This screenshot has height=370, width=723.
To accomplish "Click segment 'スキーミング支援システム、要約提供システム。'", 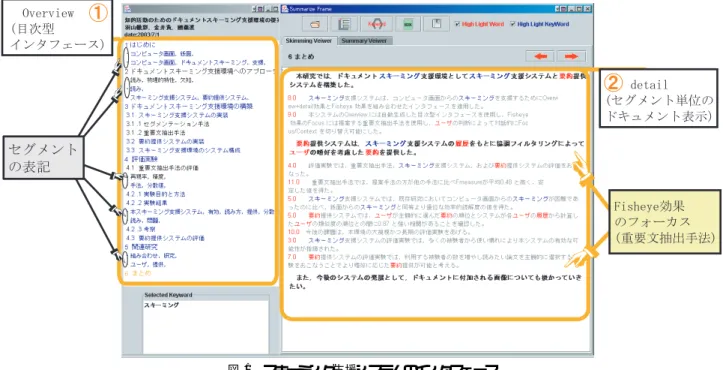I will [x=190, y=97].
